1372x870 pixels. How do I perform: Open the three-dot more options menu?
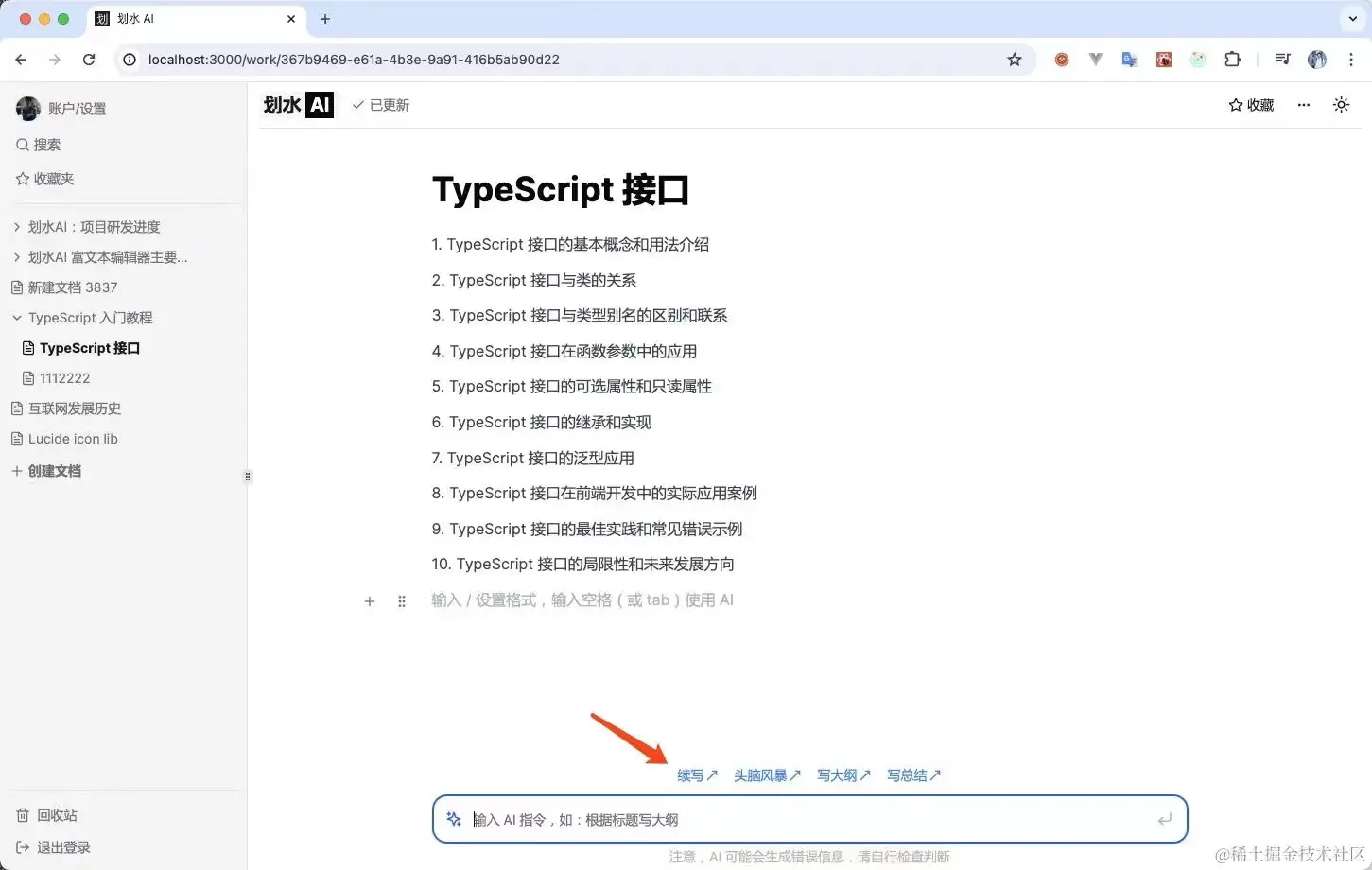coord(1304,105)
